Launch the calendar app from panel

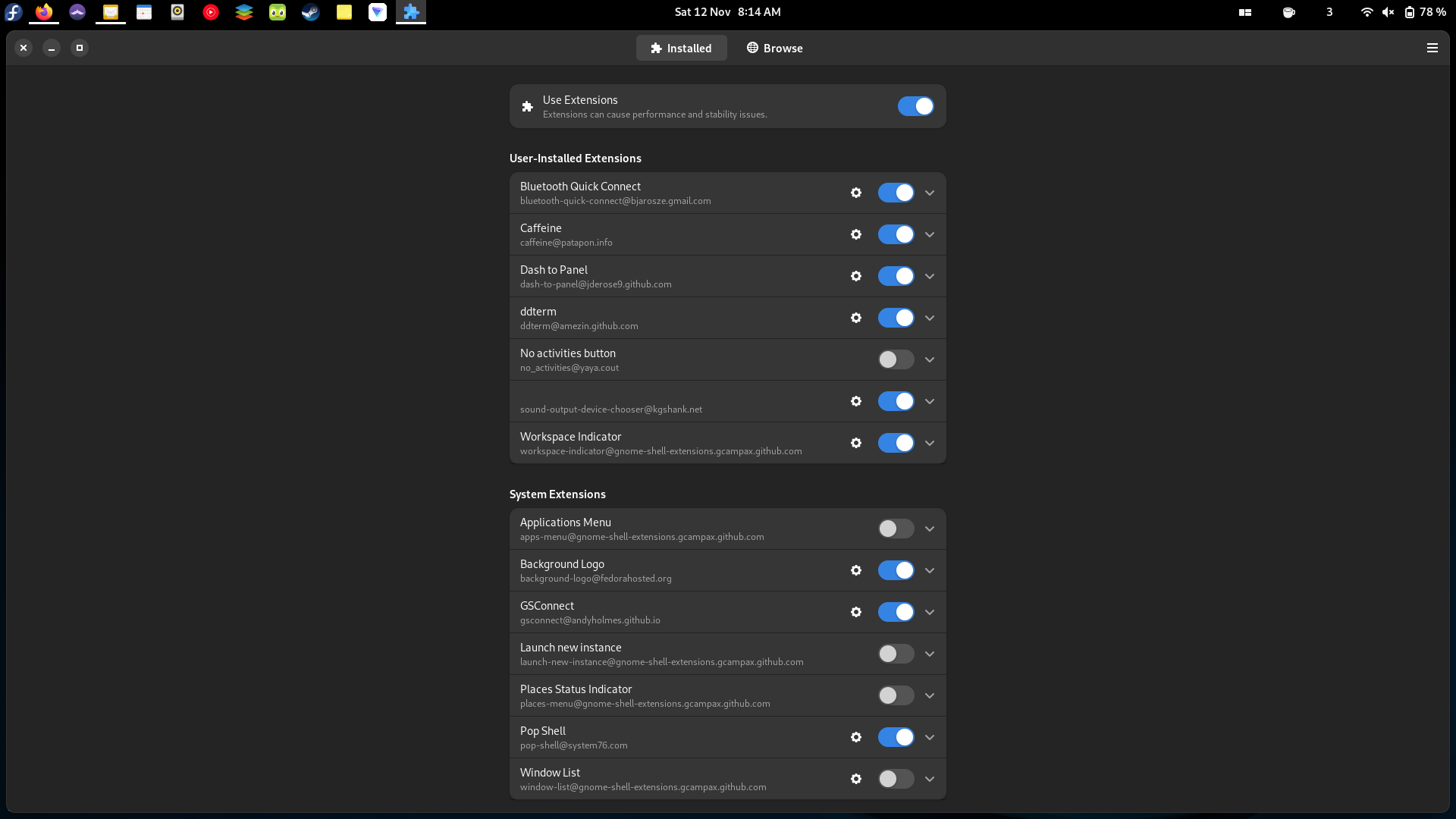[144, 12]
